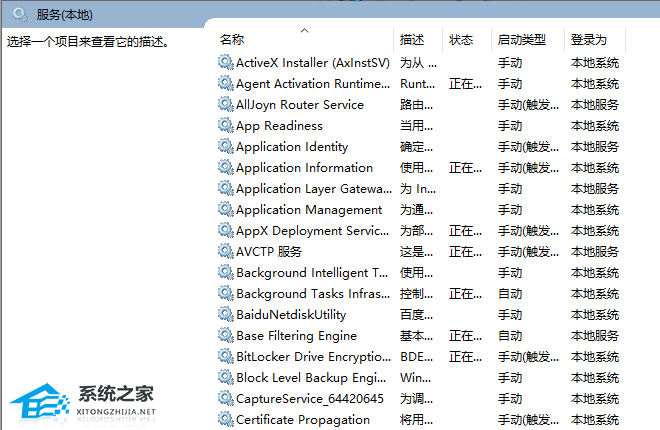The width and height of the screenshot is (660, 430).
Task: Click BaiduNetdiskUtility service icon
Action: 226,315
